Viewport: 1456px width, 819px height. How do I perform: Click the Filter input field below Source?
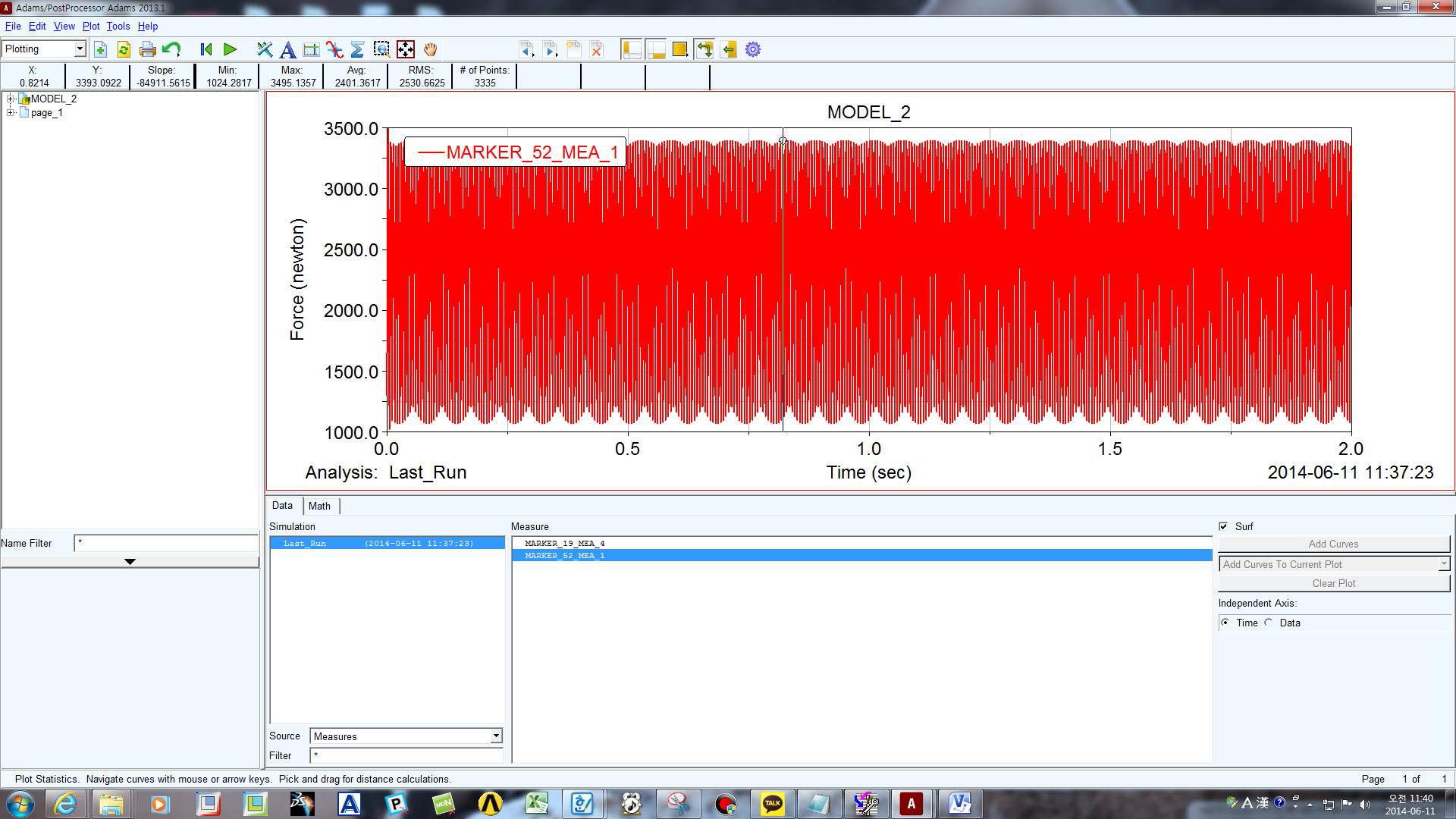point(406,755)
